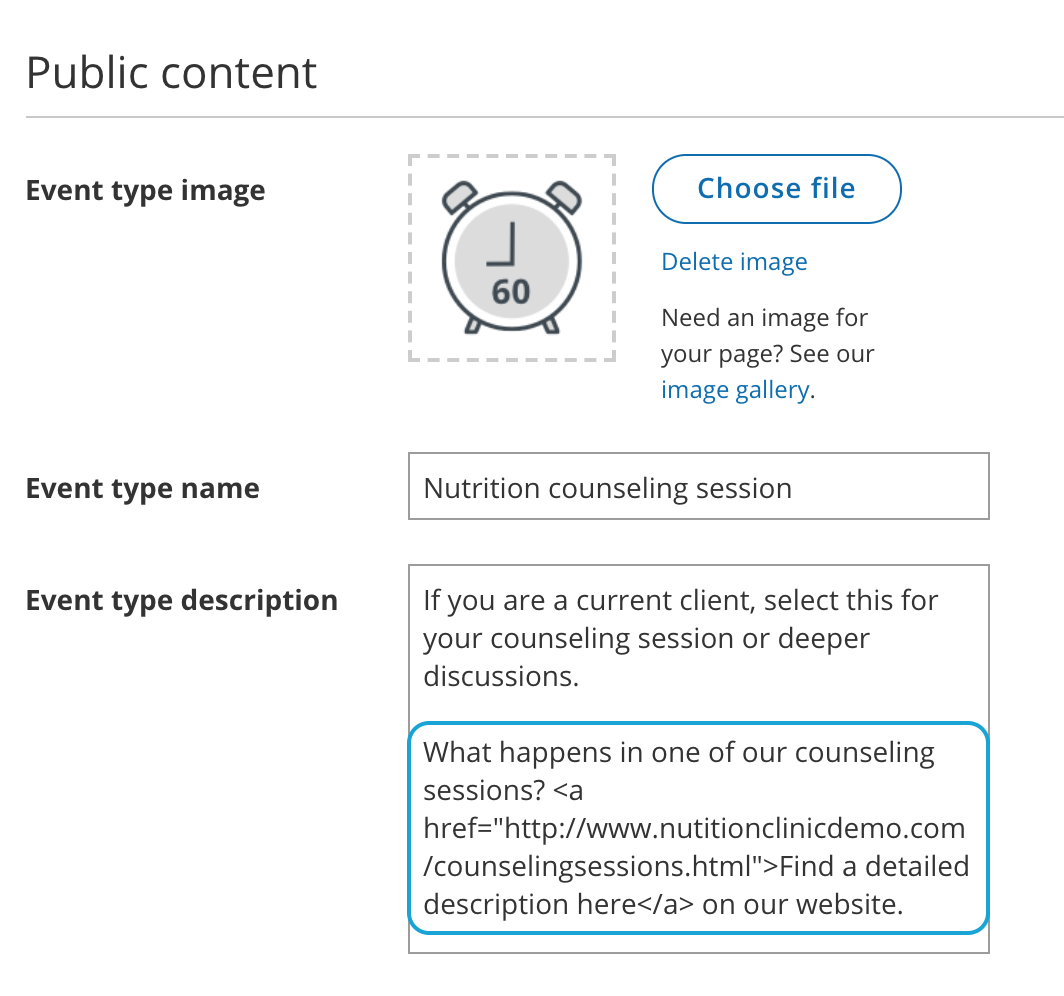The width and height of the screenshot is (1064, 996).
Task: Click the 'What happens in one of our' line
Action: coord(678,752)
